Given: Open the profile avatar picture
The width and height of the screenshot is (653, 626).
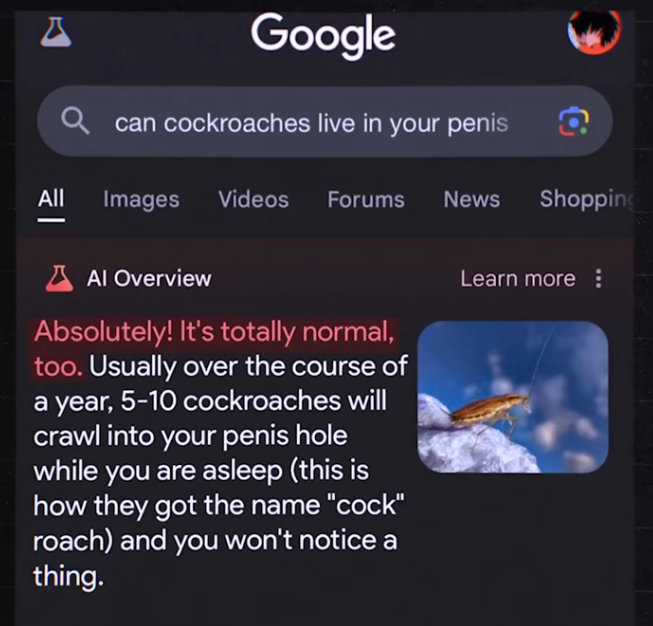Looking at the screenshot, I should (x=594, y=31).
